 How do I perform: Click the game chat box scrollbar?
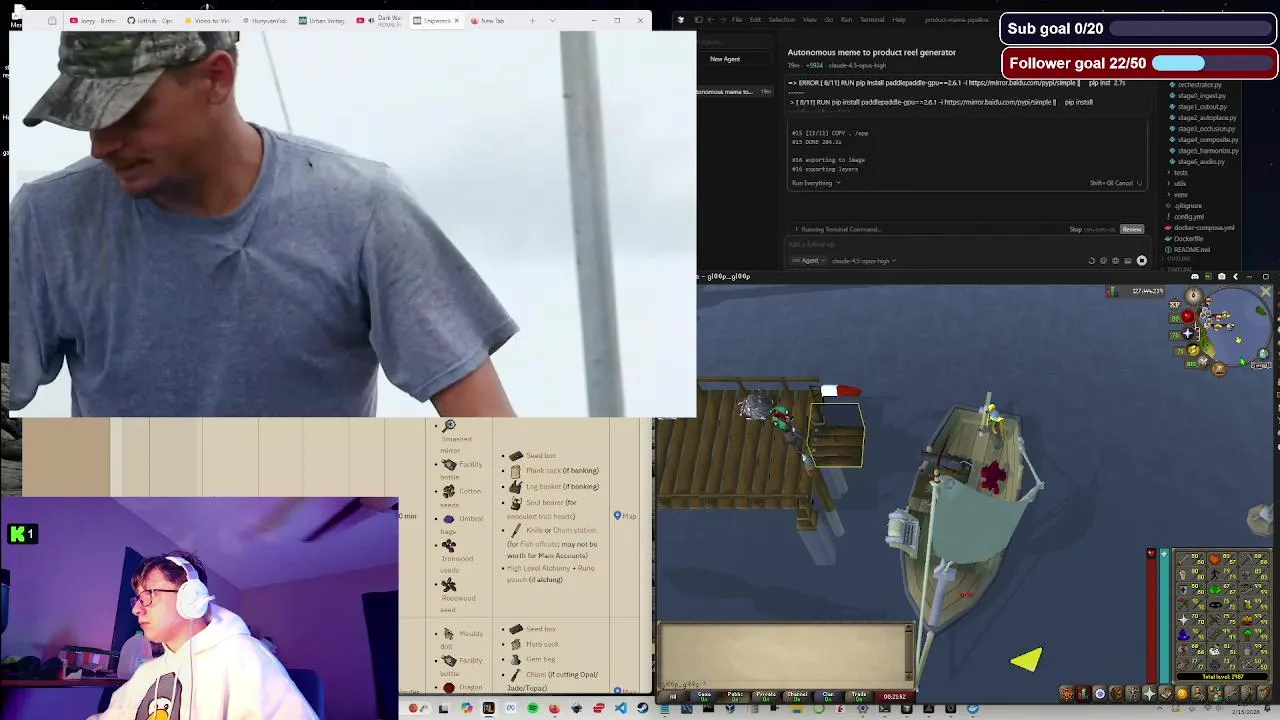[908, 650]
